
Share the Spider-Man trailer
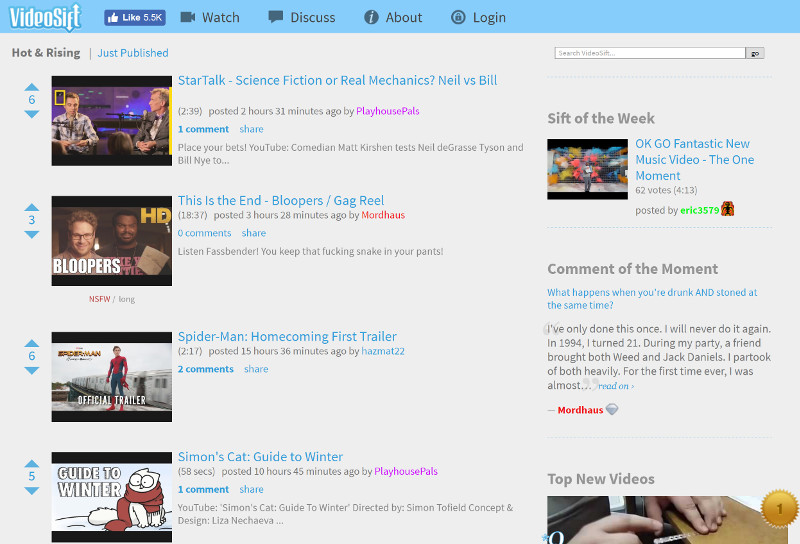(256, 369)
